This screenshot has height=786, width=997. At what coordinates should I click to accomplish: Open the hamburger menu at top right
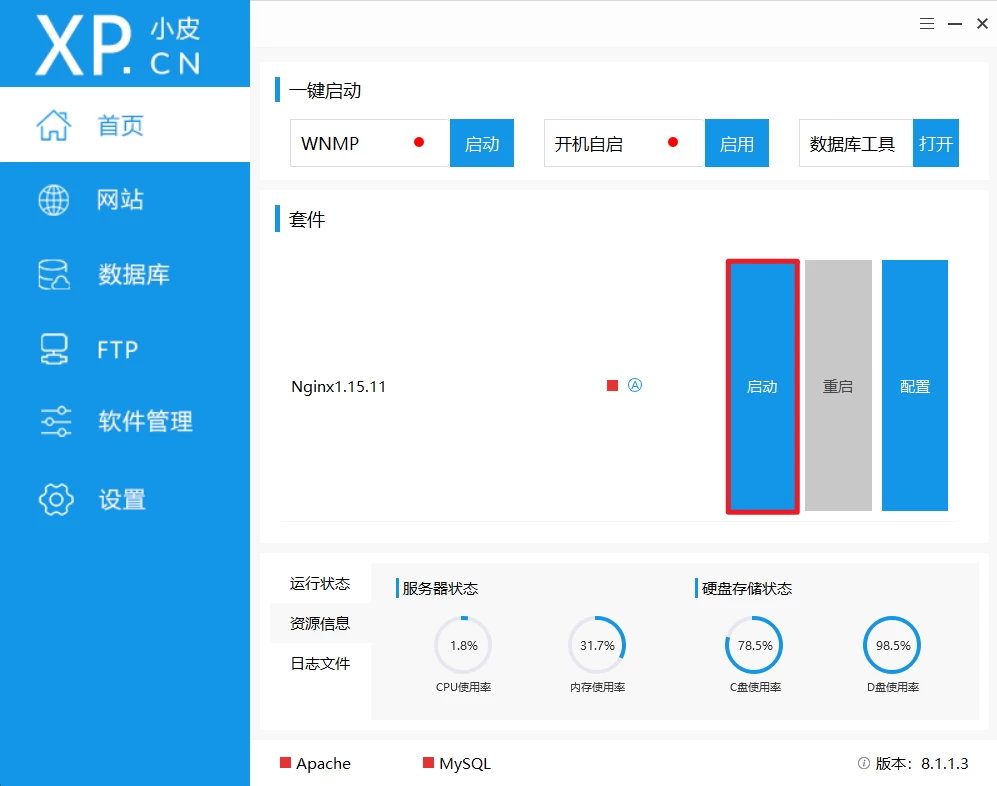(926, 22)
